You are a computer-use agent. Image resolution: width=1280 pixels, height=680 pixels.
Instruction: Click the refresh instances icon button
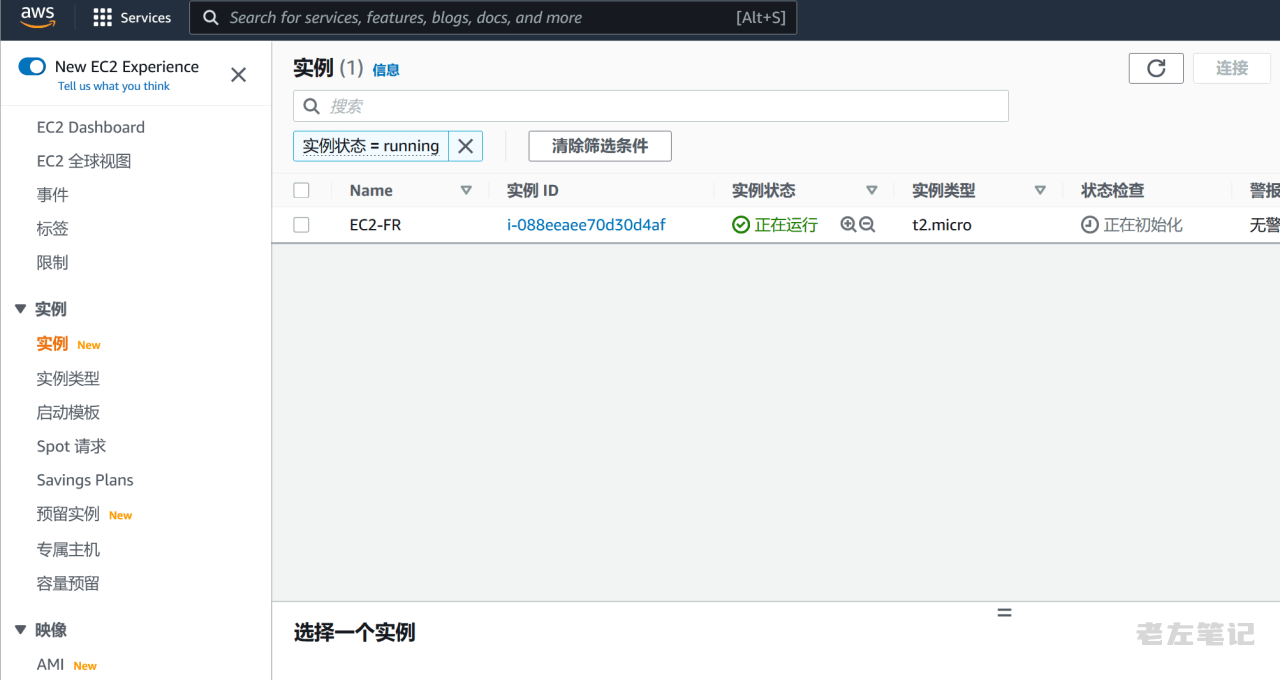tap(1156, 68)
